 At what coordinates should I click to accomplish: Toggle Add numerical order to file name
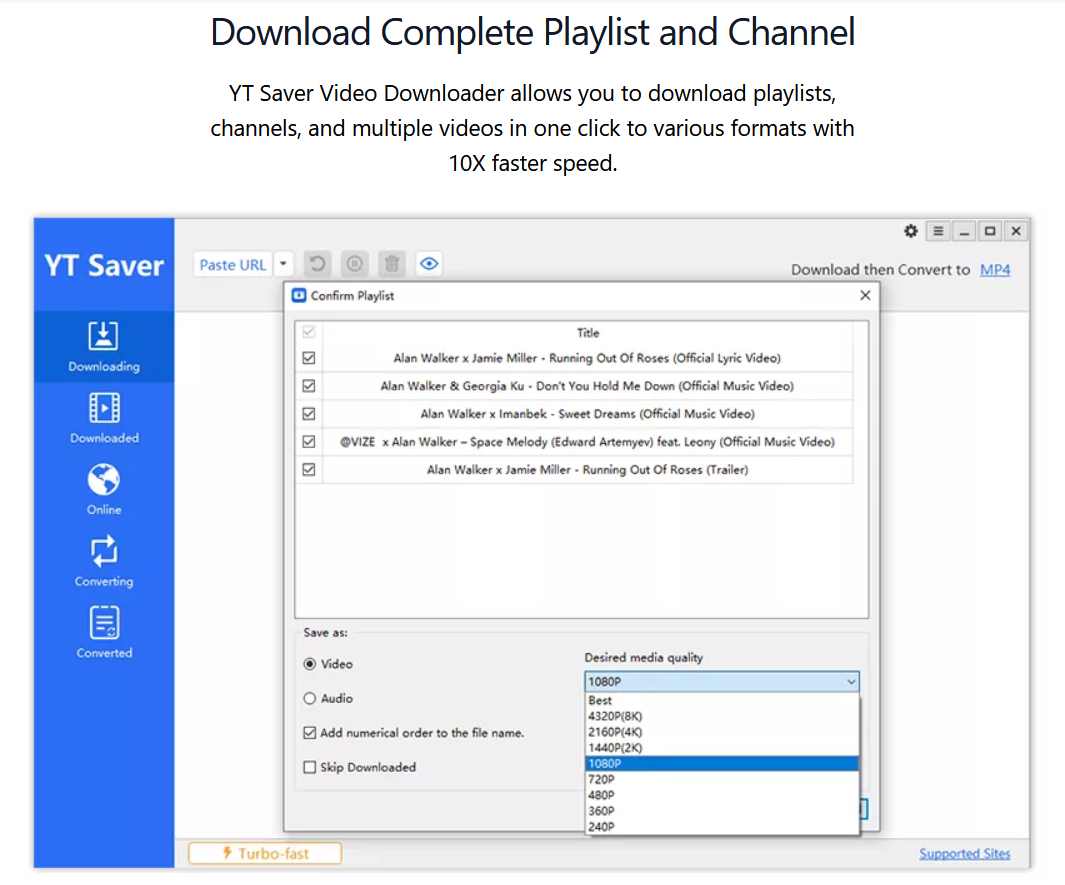coord(310,733)
